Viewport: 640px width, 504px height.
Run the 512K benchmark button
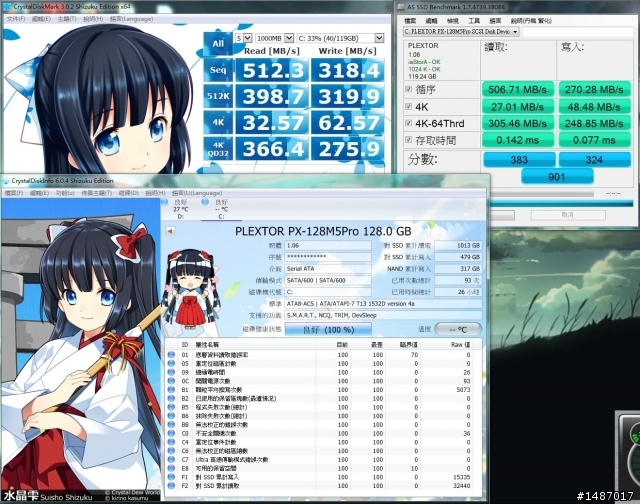point(218,96)
